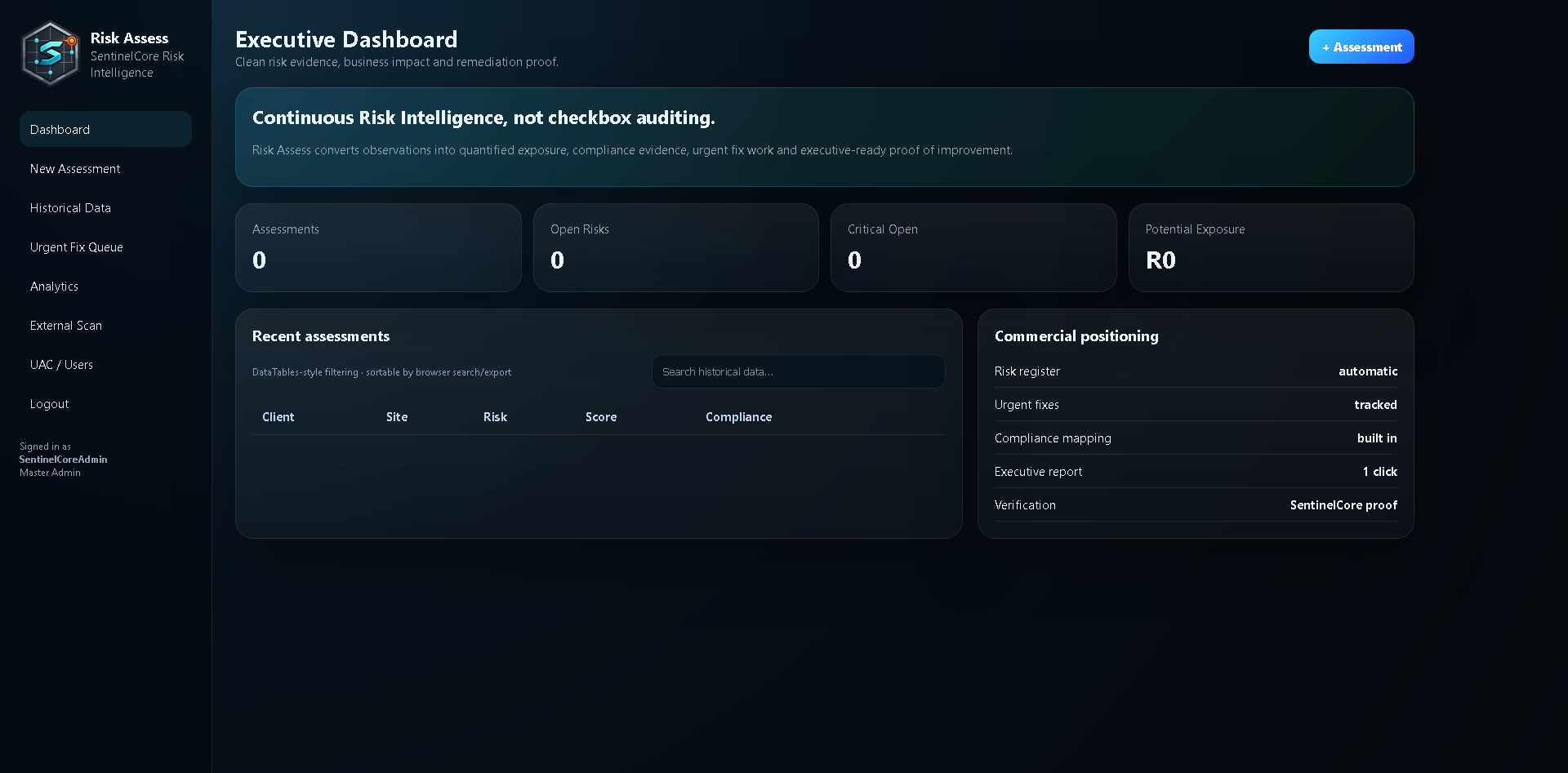Image resolution: width=1568 pixels, height=773 pixels.
Task: Click the Risk Assess brand title
Action: tap(129, 38)
